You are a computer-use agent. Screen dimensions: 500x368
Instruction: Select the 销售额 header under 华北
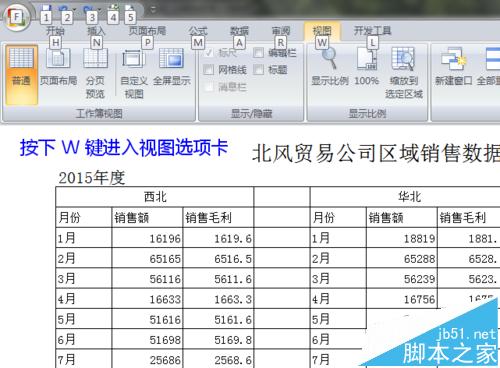click(402, 217)
